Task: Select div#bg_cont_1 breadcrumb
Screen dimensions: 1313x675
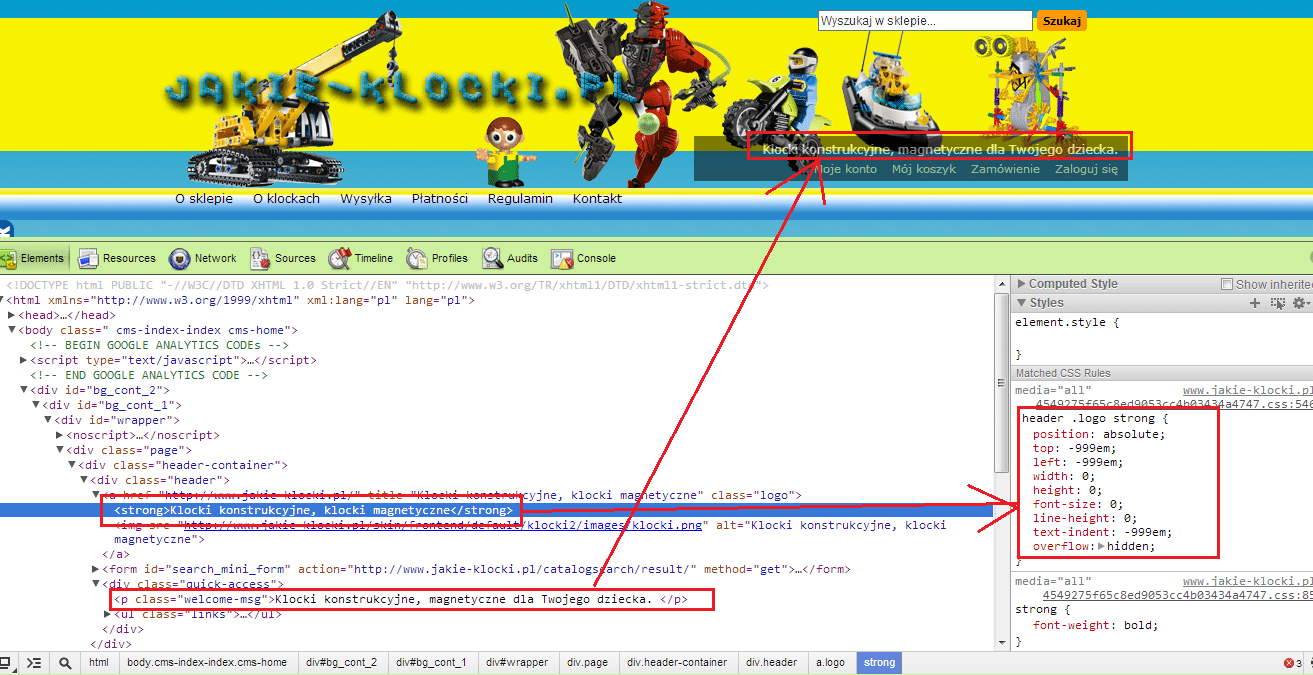Action: [431, 663]
